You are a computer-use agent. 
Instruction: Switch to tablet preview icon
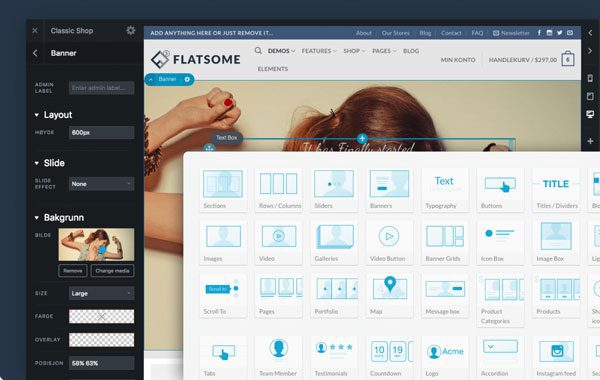590,96
